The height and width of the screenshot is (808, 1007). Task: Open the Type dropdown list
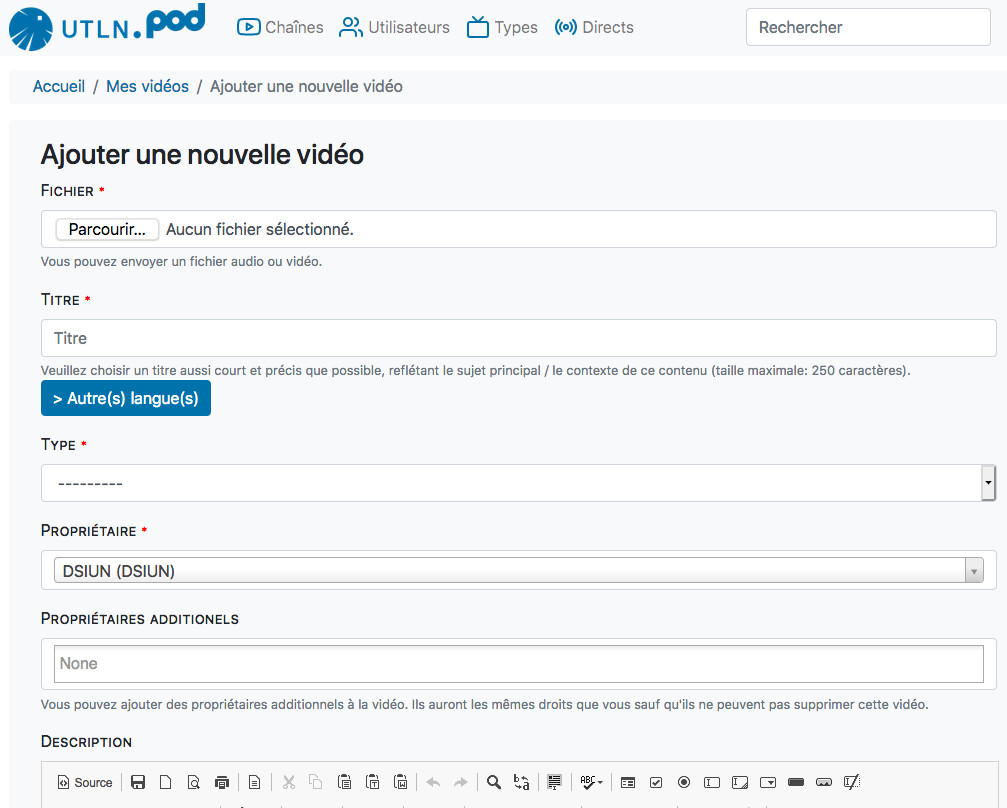517,483
